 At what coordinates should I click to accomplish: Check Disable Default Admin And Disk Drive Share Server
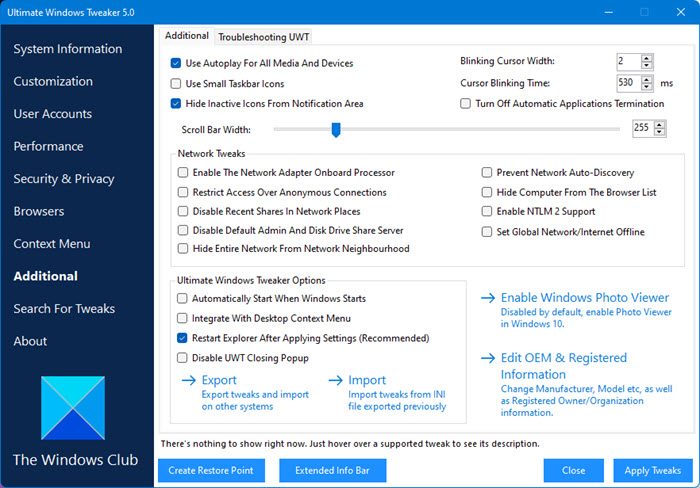pyautogui.click(x=183, y=230)
